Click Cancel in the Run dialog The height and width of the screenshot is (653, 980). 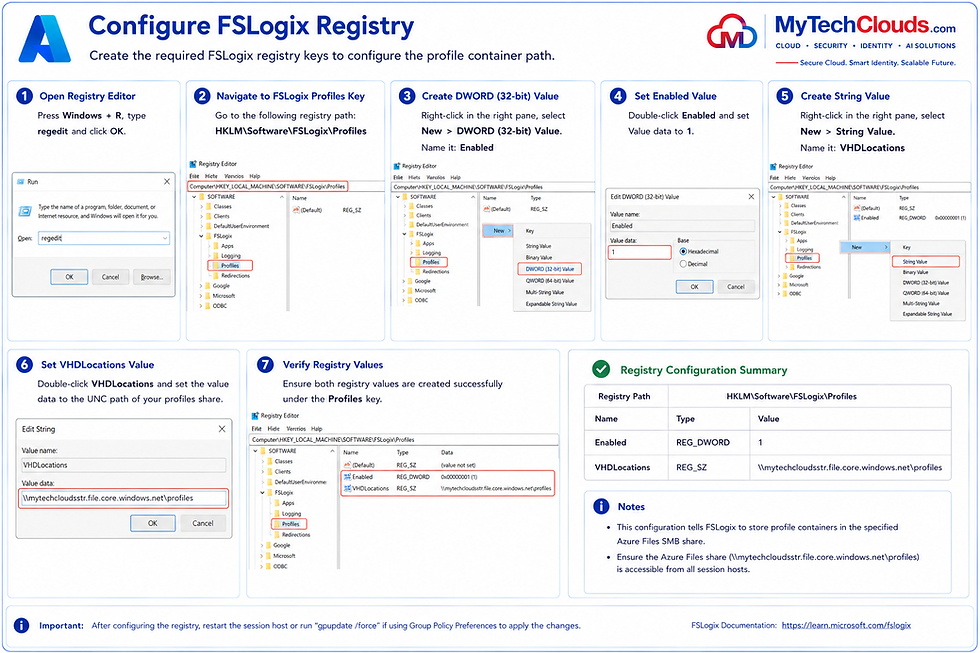(x=110, y=277)
